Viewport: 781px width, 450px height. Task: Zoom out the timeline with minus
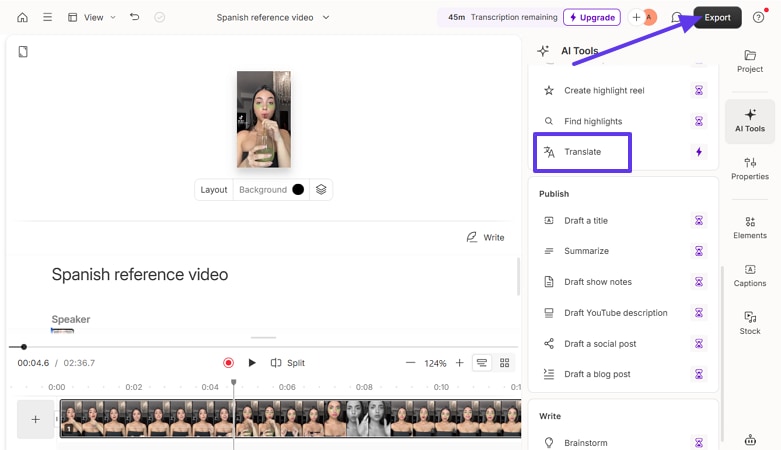tap(410, 363)
